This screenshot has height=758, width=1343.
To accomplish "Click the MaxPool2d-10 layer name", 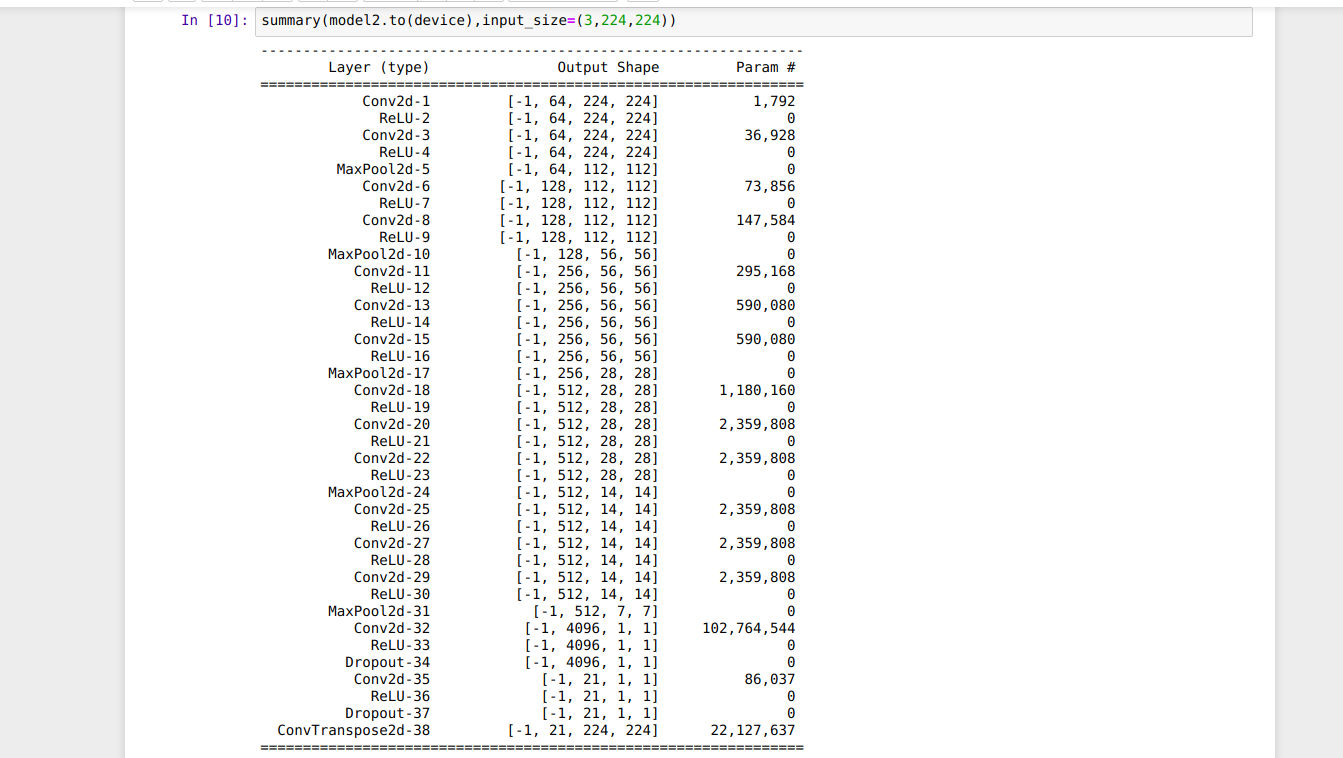I will [379, 254].
